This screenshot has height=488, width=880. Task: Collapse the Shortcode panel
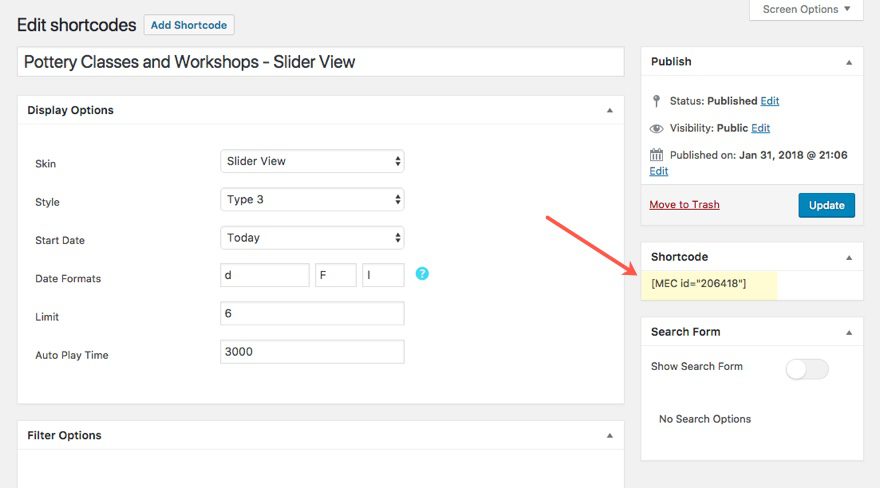[x=849, y=258]
